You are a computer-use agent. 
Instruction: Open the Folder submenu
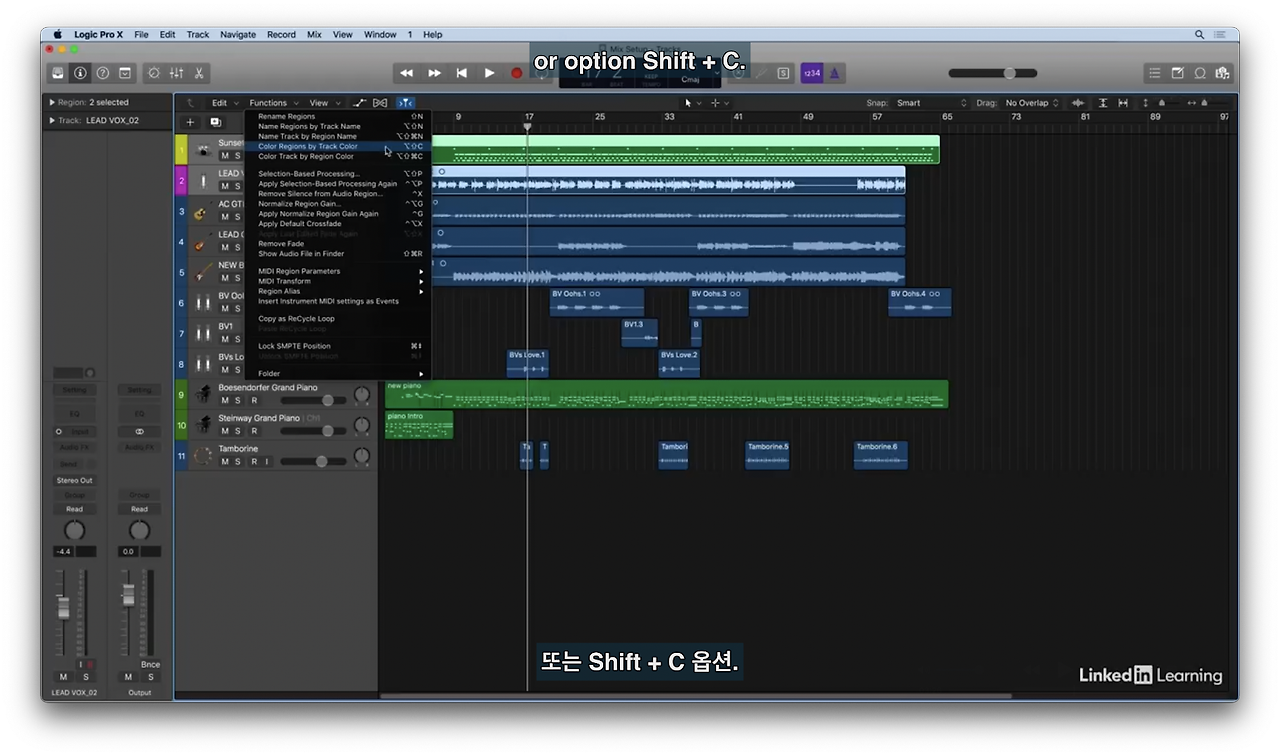tap(340, 373)
